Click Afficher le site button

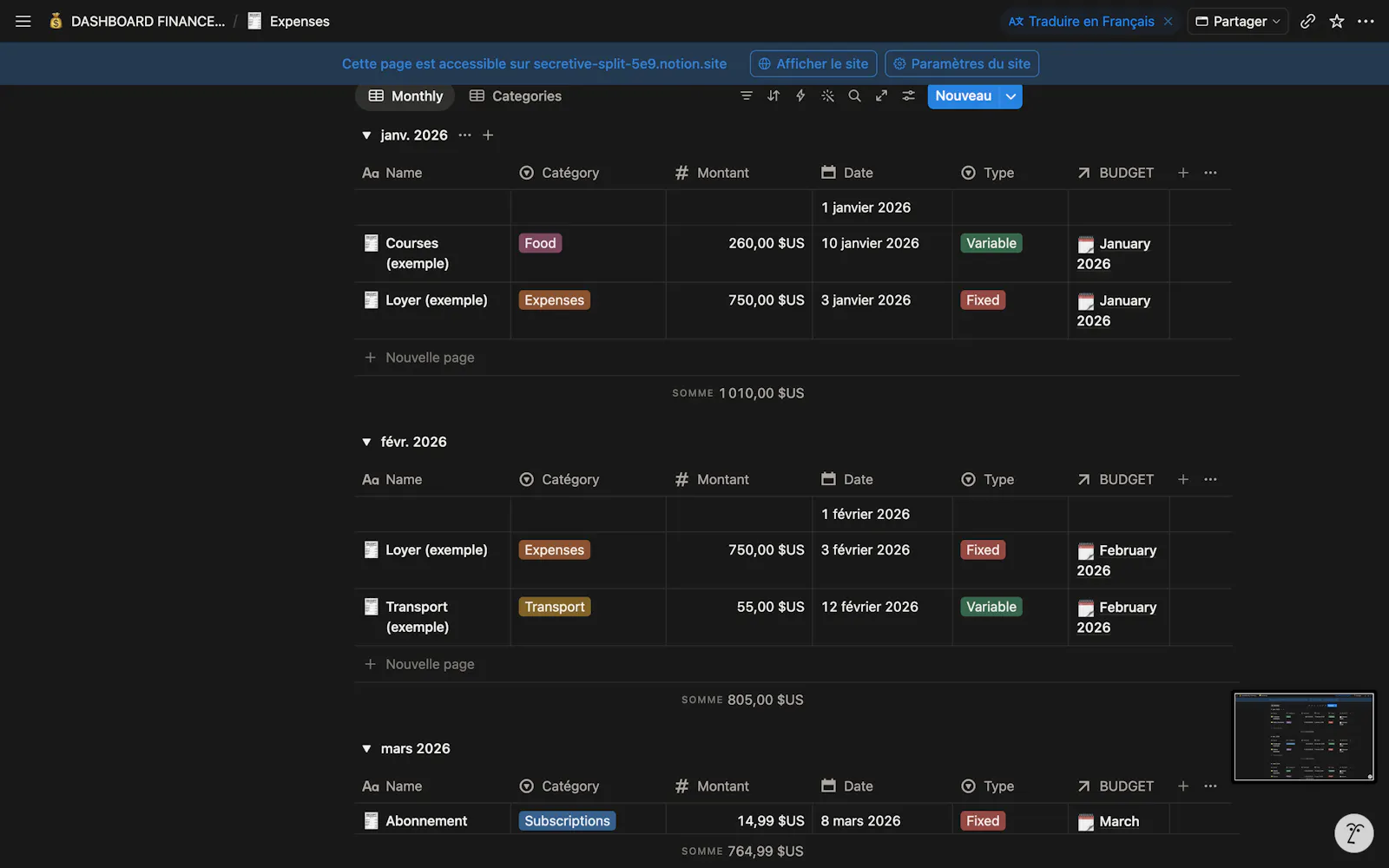click(x=813, y=63)
